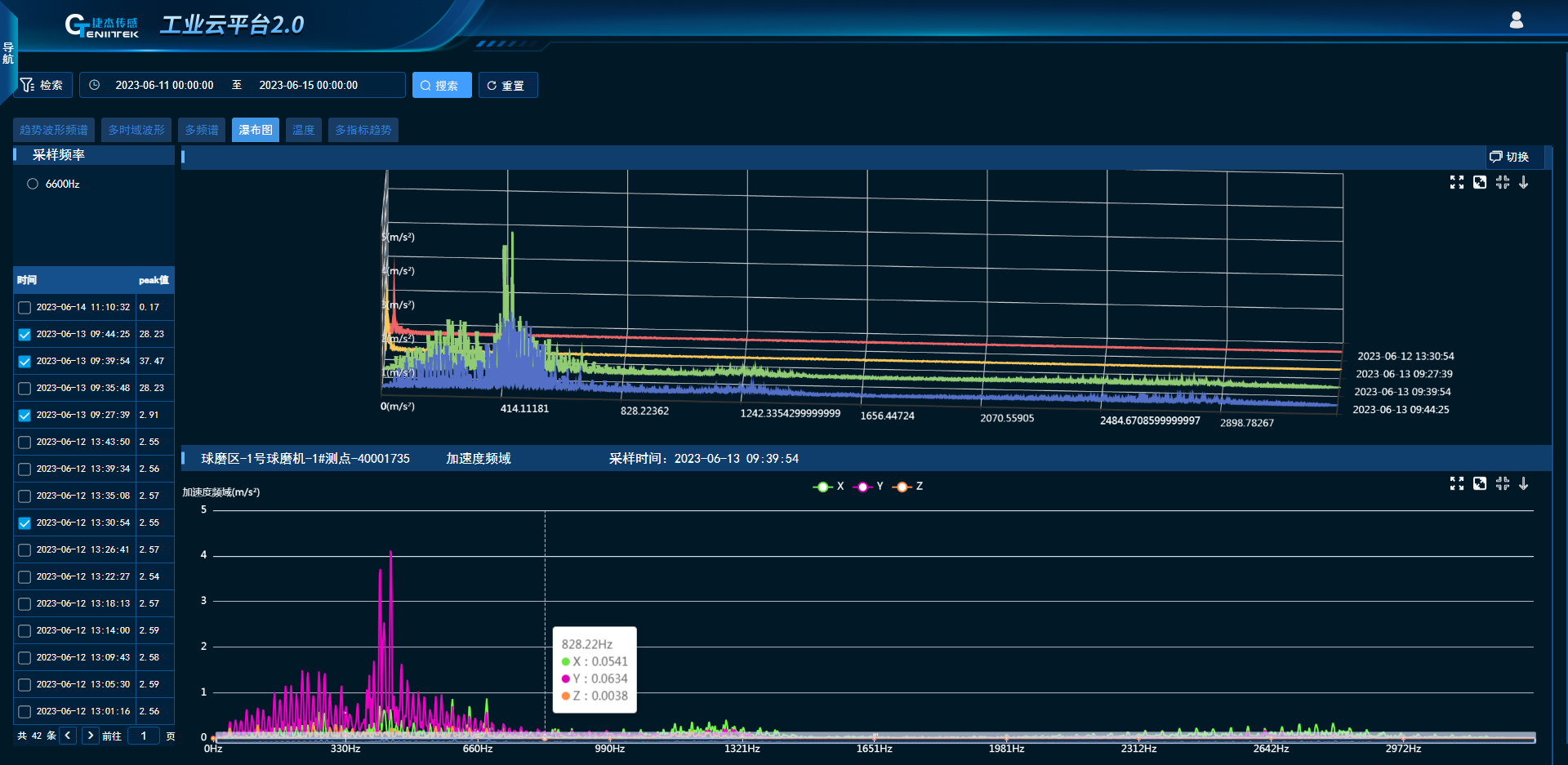Select the 6600Hz sampling frequency radio button
1568x765 pixels.
(x=33, y=185)
